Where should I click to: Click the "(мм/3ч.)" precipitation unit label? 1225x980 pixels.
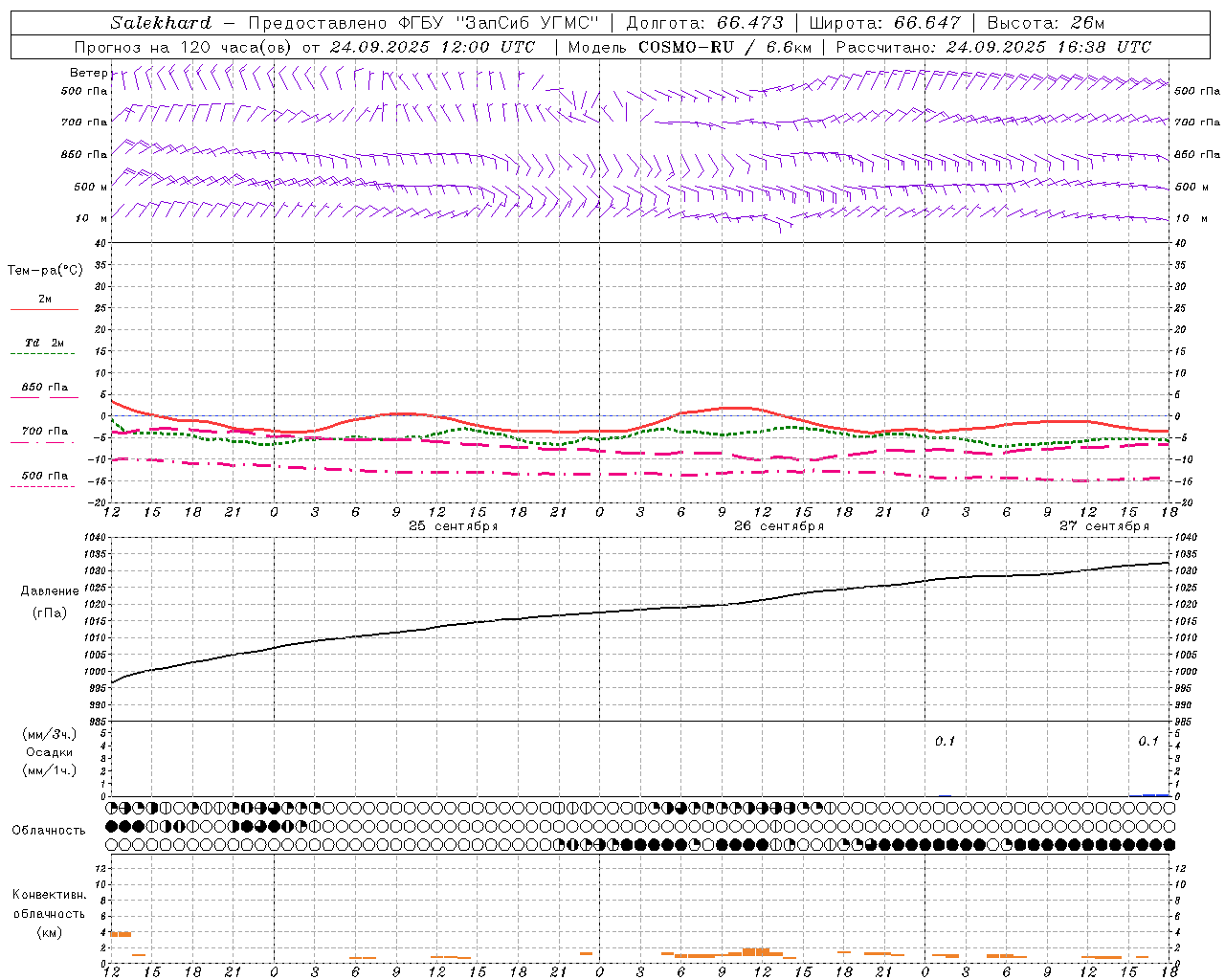(x=50, y=734)
